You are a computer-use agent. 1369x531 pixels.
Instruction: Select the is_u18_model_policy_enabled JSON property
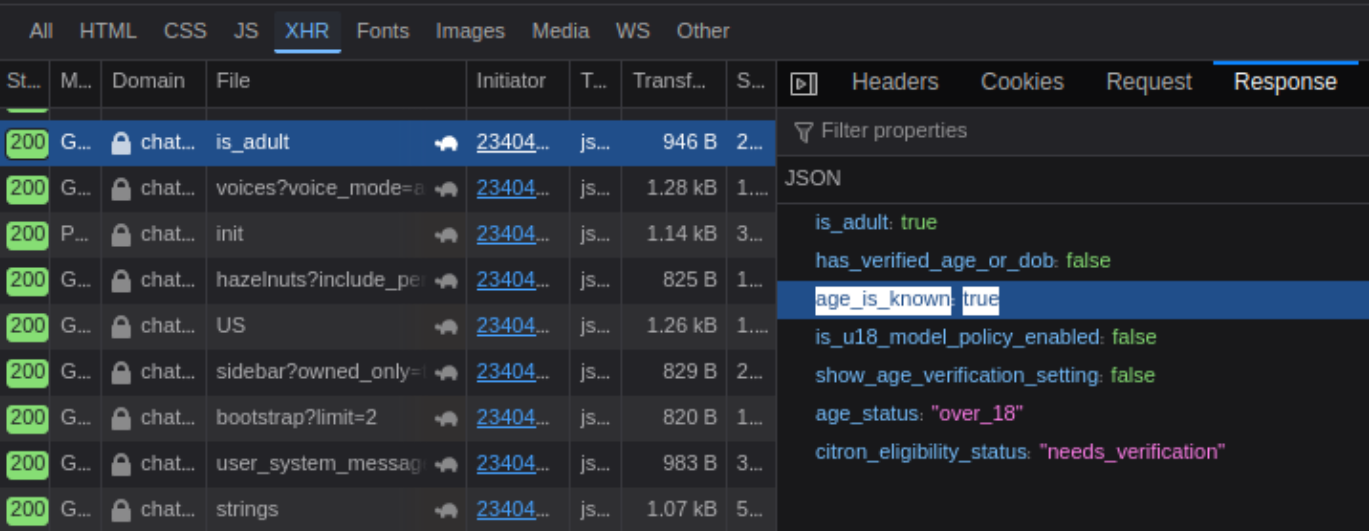(1073, 337)
